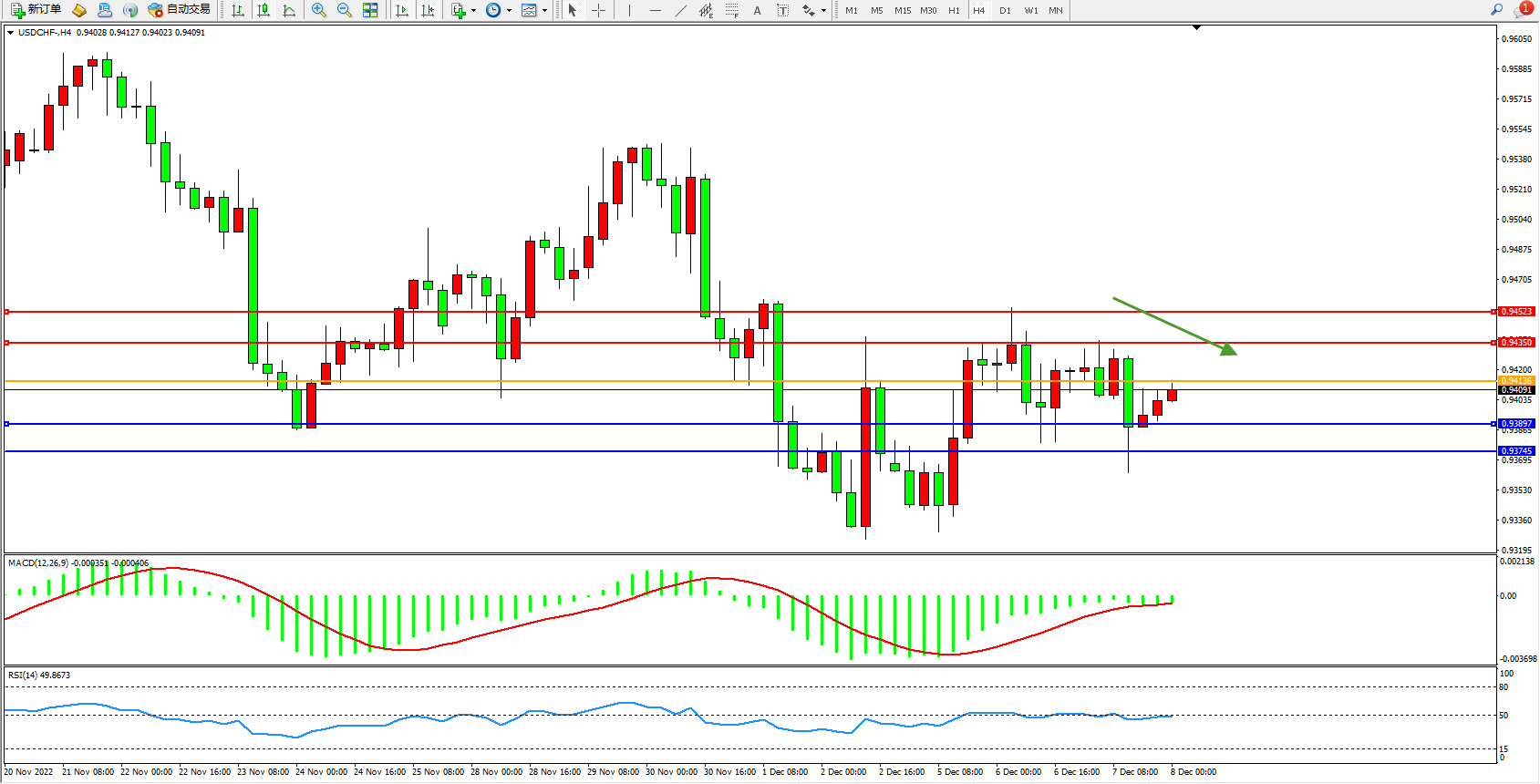Click the search magnifier icon
Image resolution: width=1540 pixels, height=784 pixels.
(1496, 10)
